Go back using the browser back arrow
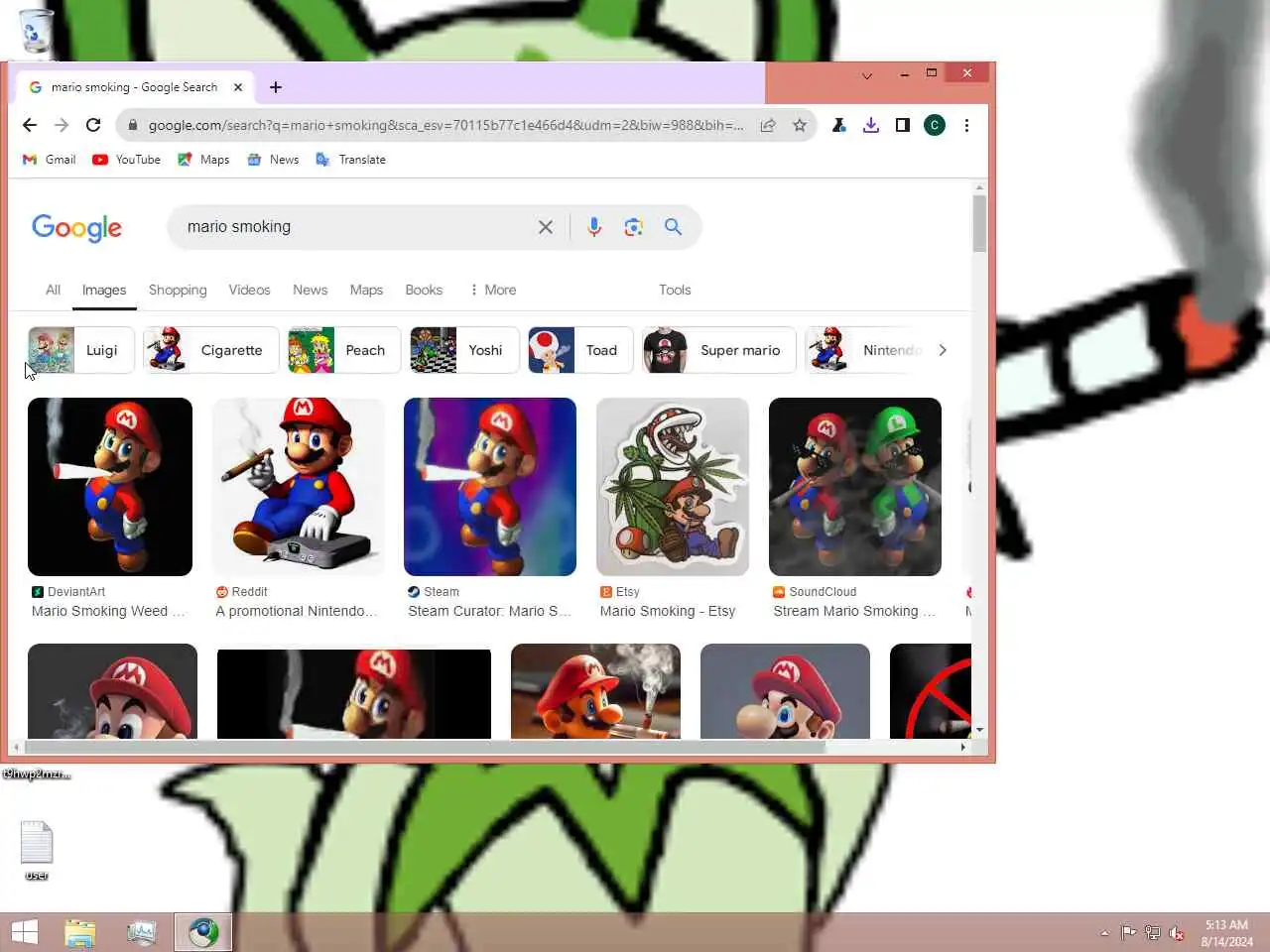Image resolution: width=1270 pixels, height=952 pixels. 30,125
